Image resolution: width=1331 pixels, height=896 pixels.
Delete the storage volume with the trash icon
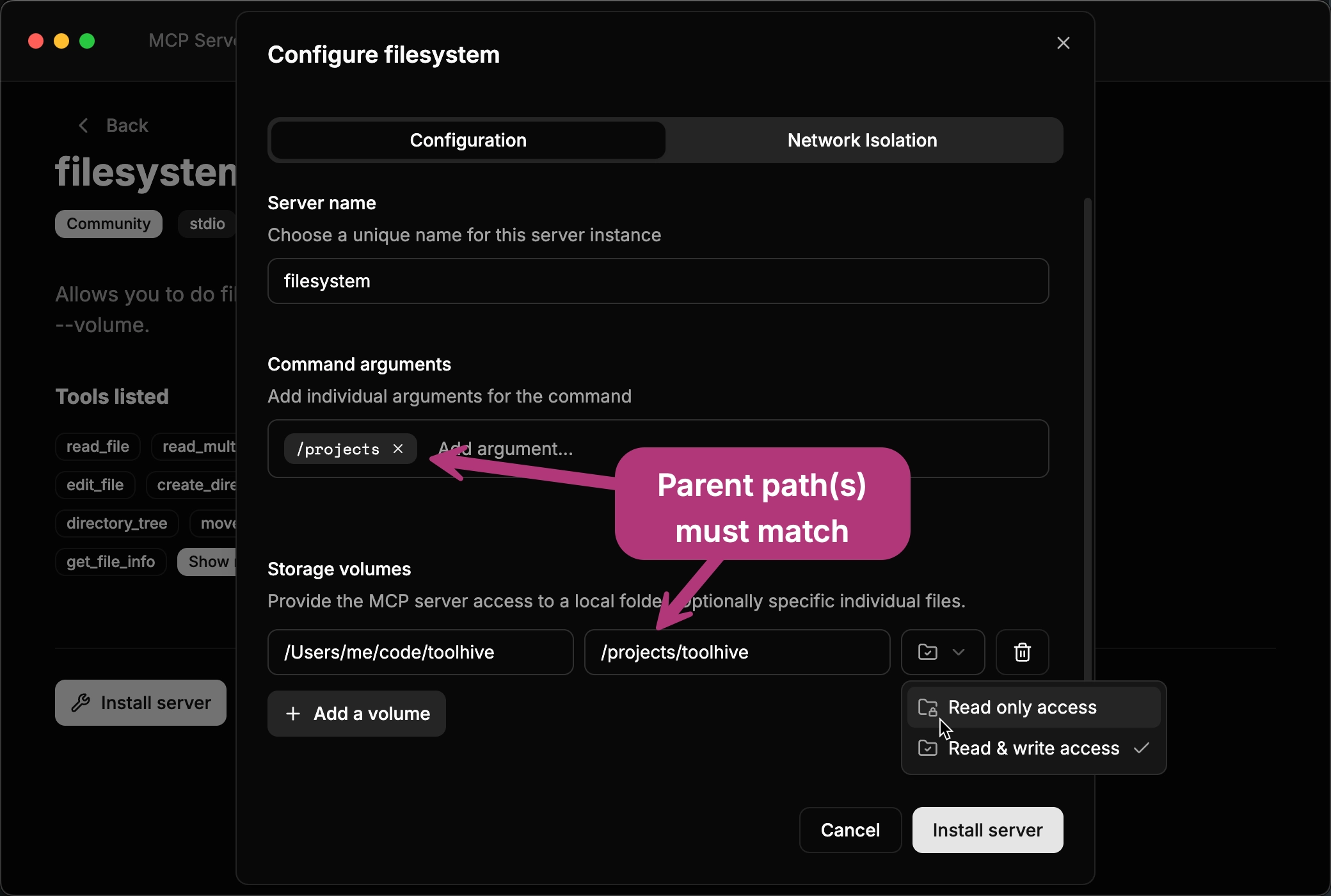(x=1021, y=652)
